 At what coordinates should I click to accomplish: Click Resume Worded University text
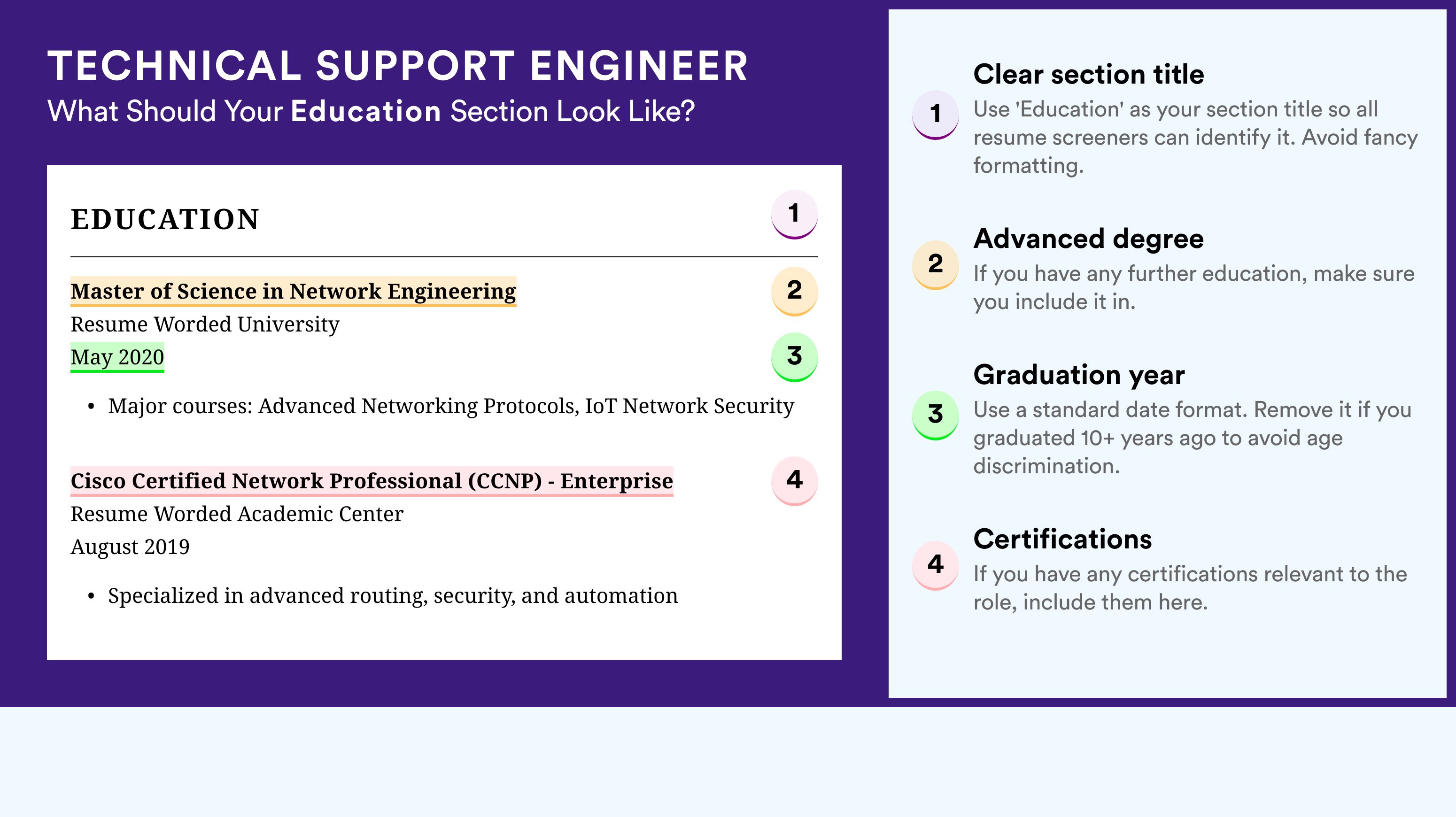coord(205,324)
